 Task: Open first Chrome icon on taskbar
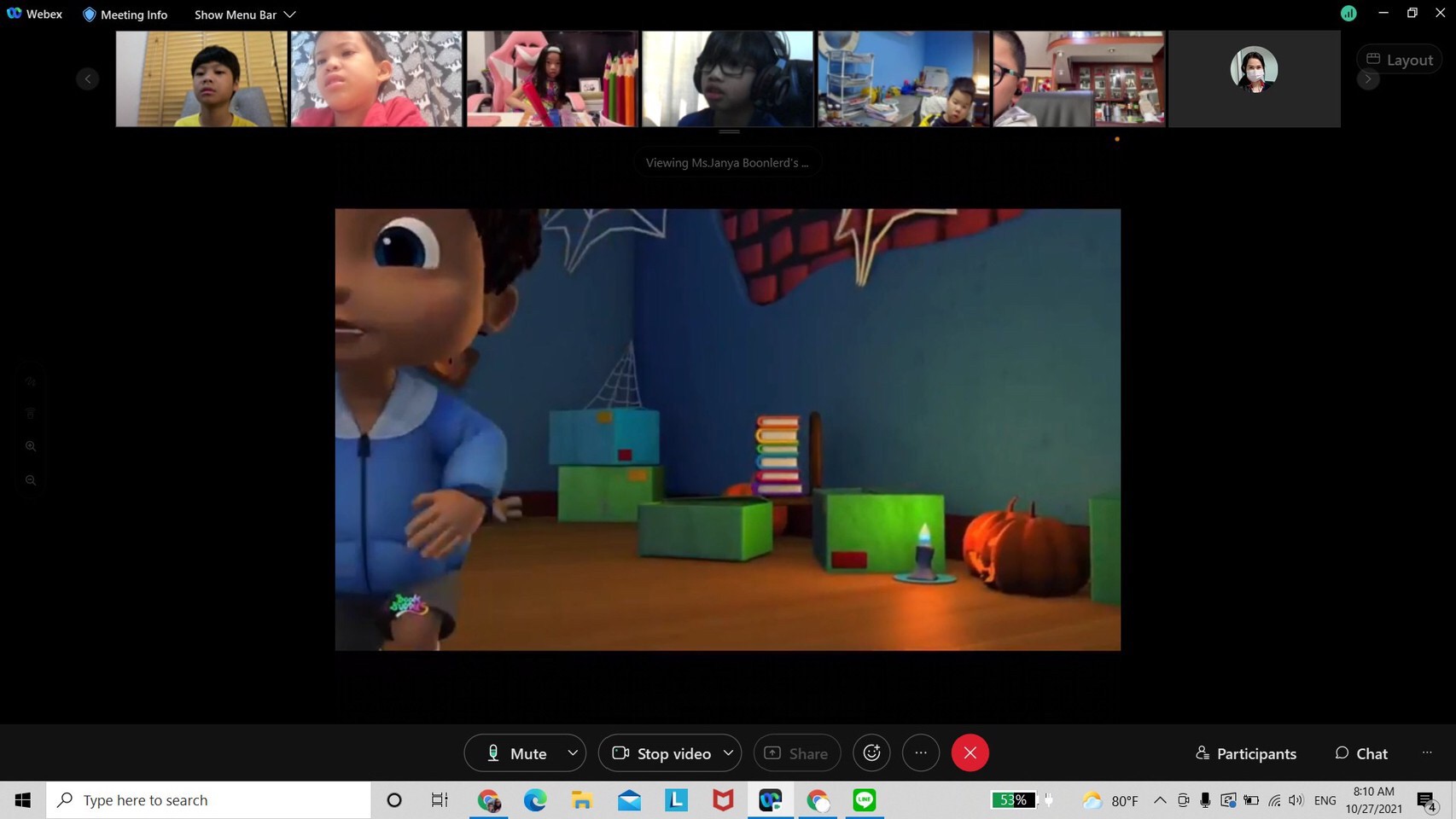pyautogui.click(x=488, y=800)
